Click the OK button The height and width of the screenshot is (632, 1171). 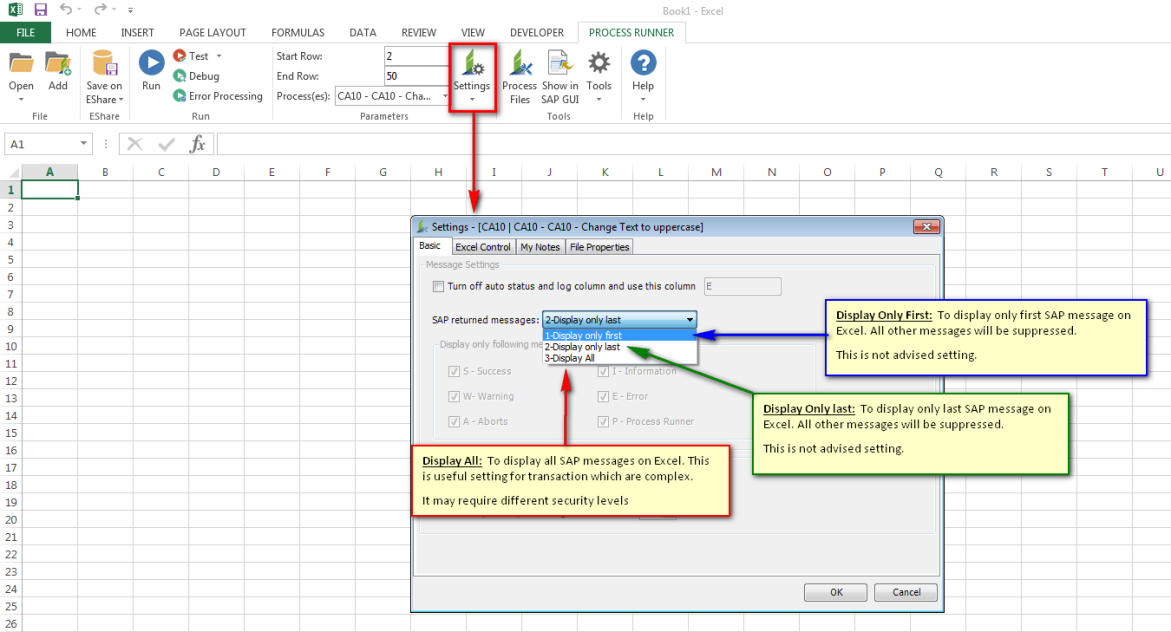tap(835, 592)
